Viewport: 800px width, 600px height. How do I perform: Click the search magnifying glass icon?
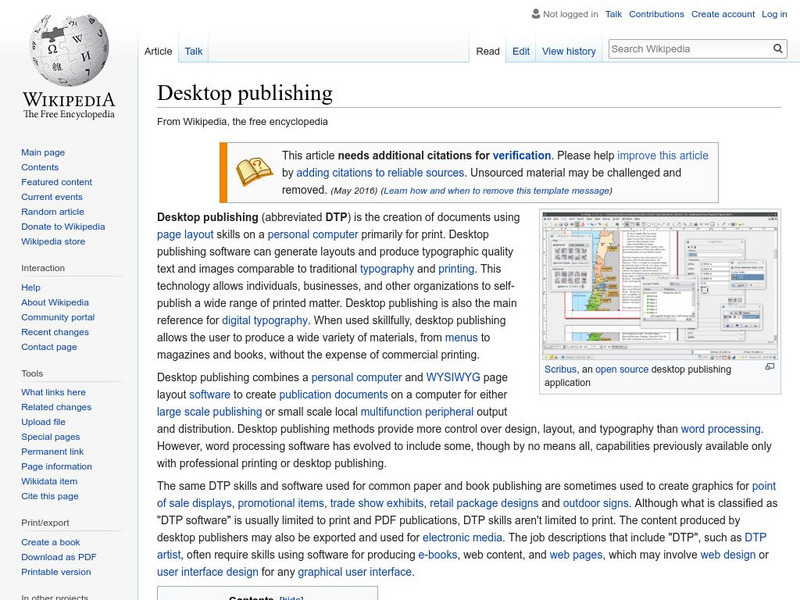(x=778, y=49)
